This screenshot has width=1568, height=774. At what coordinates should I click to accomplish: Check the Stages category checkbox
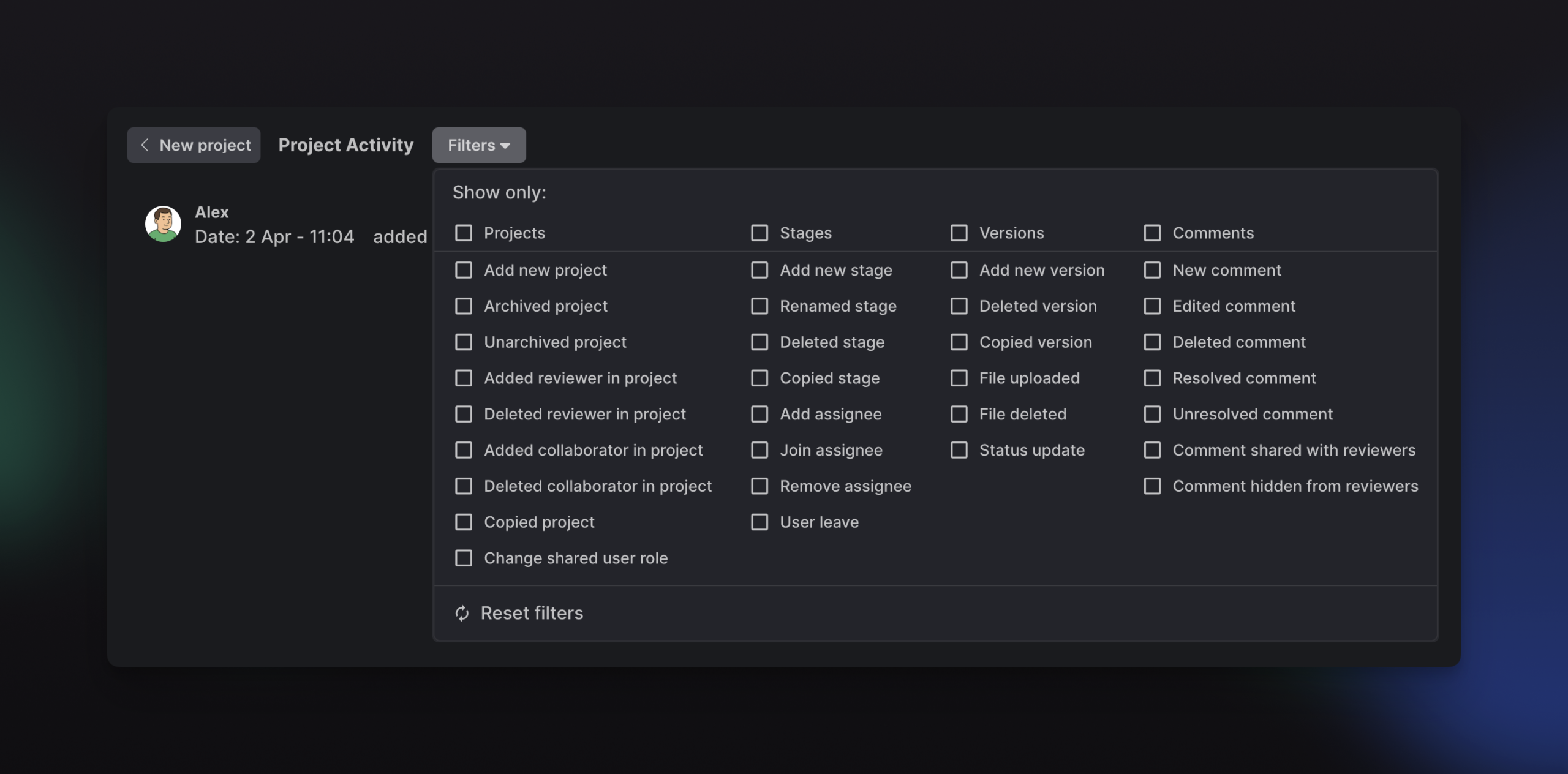(x=759, y=233)
